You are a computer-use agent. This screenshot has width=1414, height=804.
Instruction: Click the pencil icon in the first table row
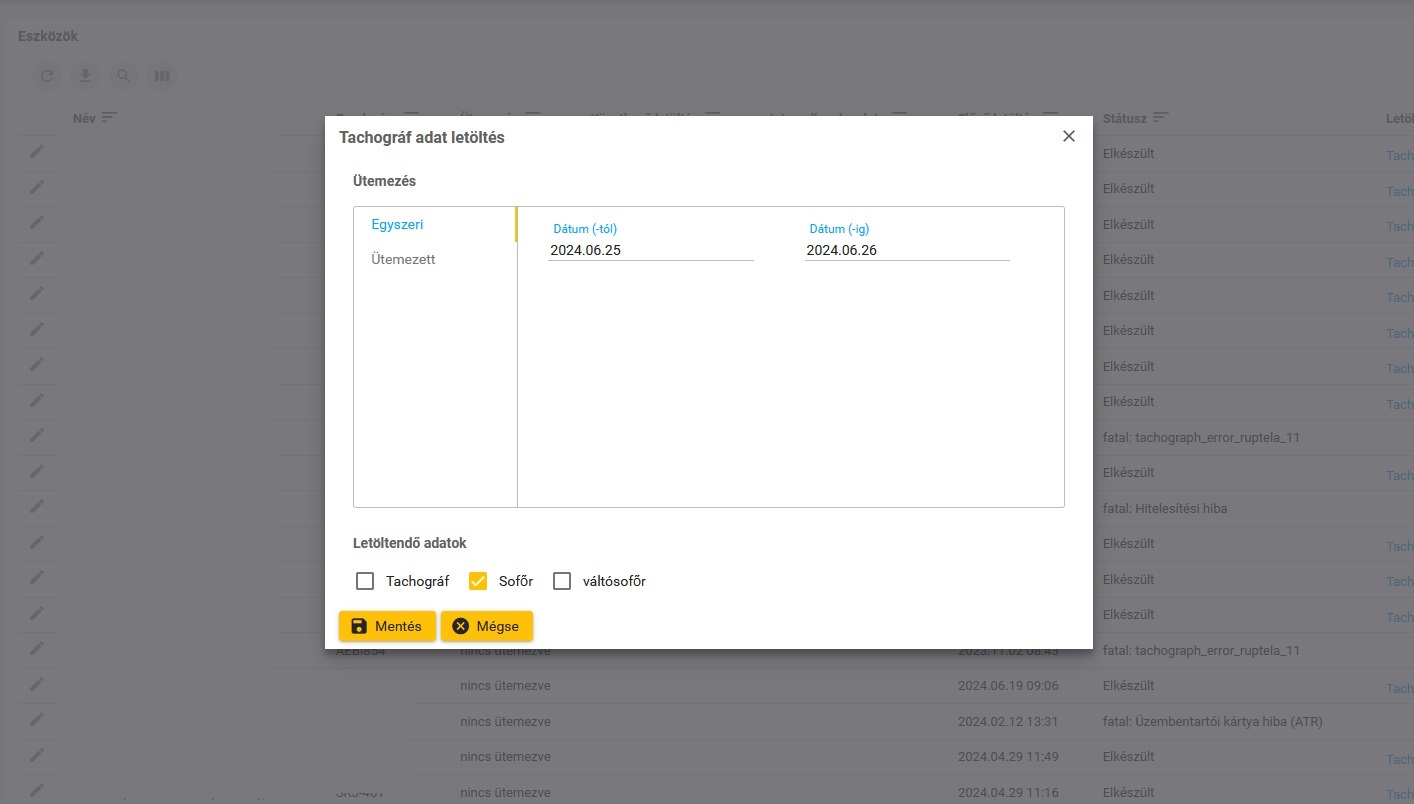pos(37,152)
